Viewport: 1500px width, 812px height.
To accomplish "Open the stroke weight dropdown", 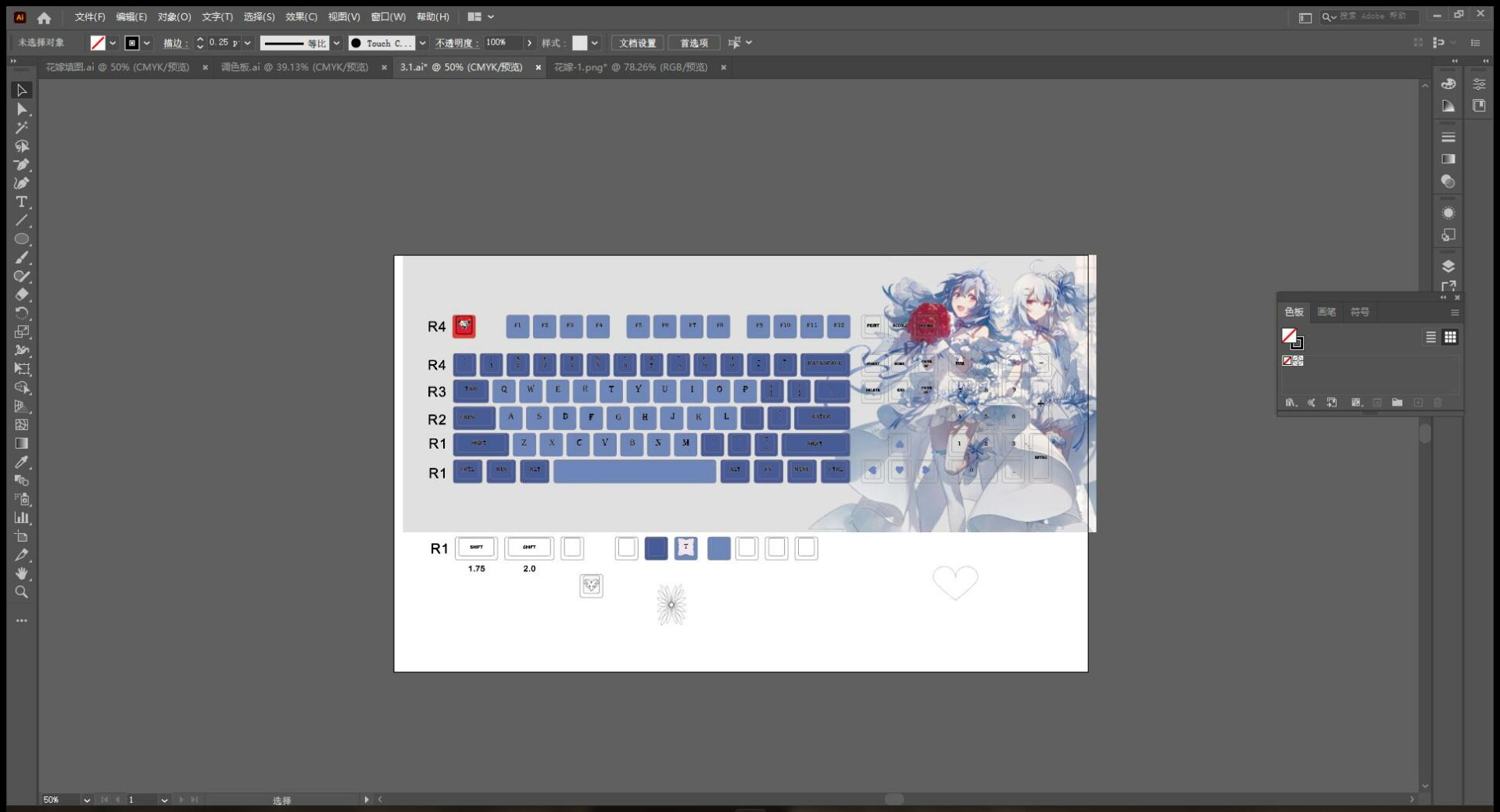I will pos(248,43).
